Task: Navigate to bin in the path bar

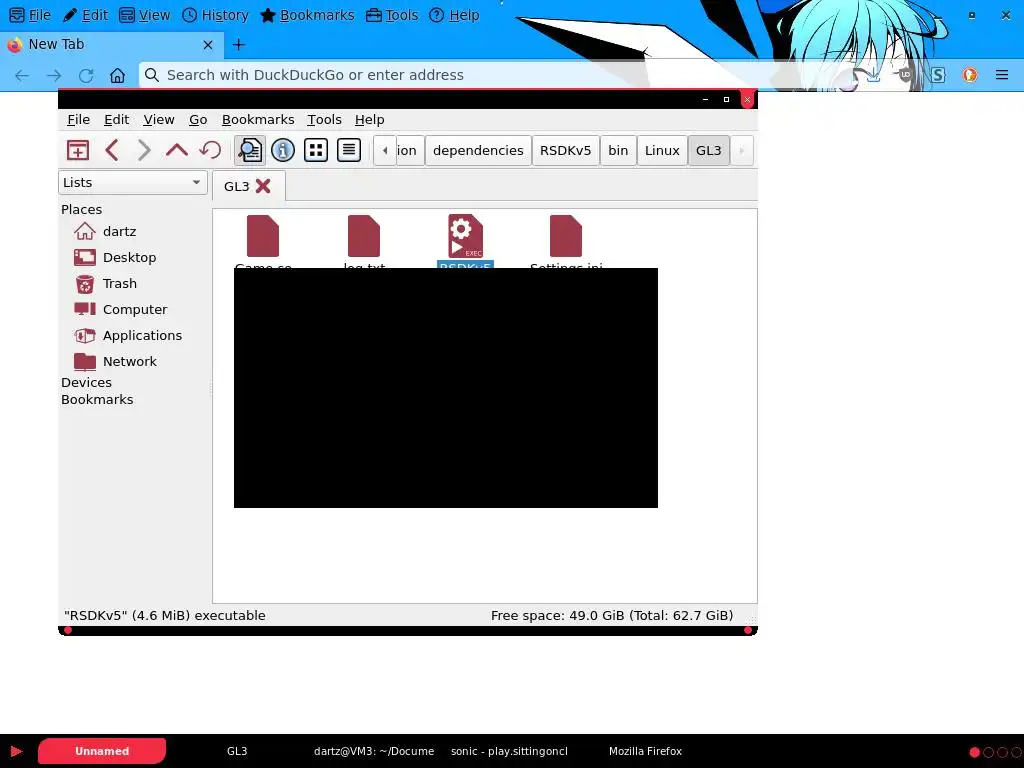Action: tap(618, 151)
